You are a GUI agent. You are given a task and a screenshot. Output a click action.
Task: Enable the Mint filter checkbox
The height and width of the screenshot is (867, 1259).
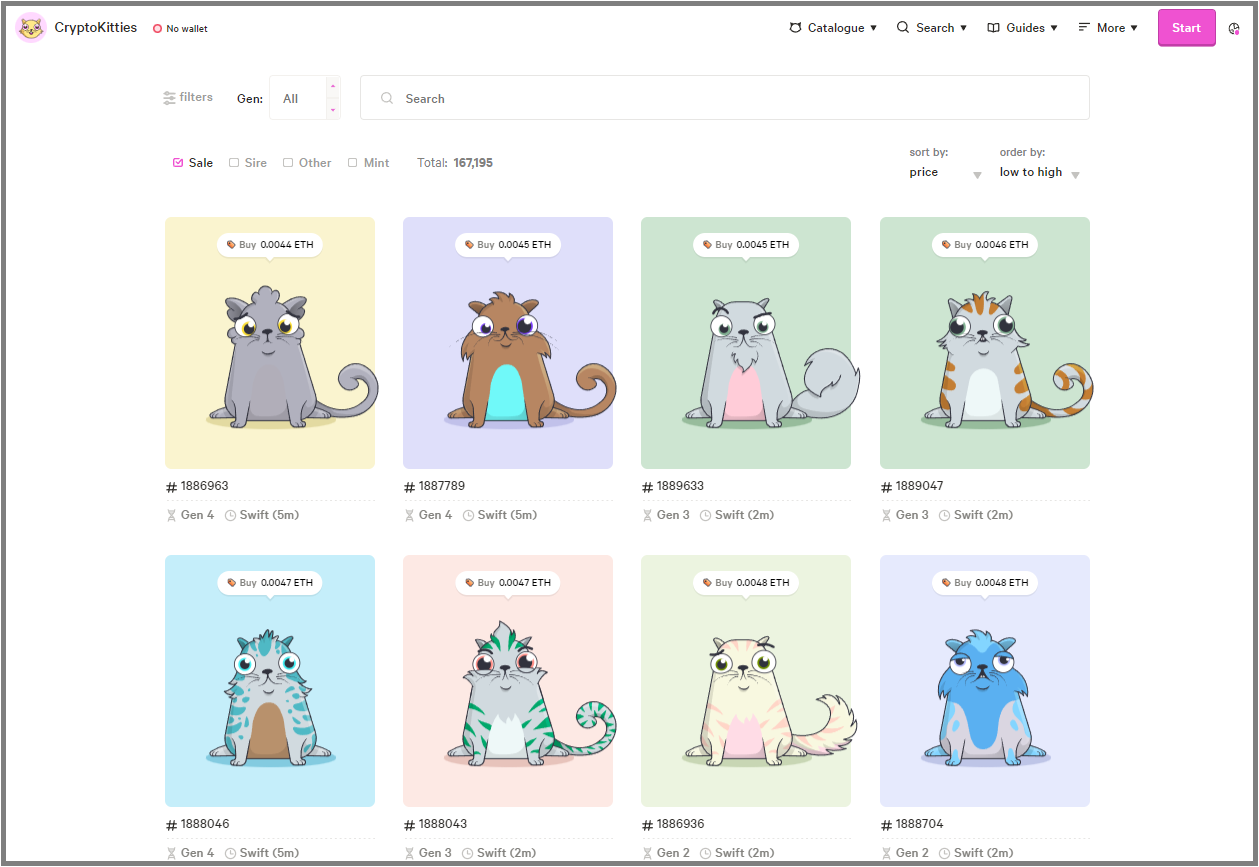tap(352, 162)
